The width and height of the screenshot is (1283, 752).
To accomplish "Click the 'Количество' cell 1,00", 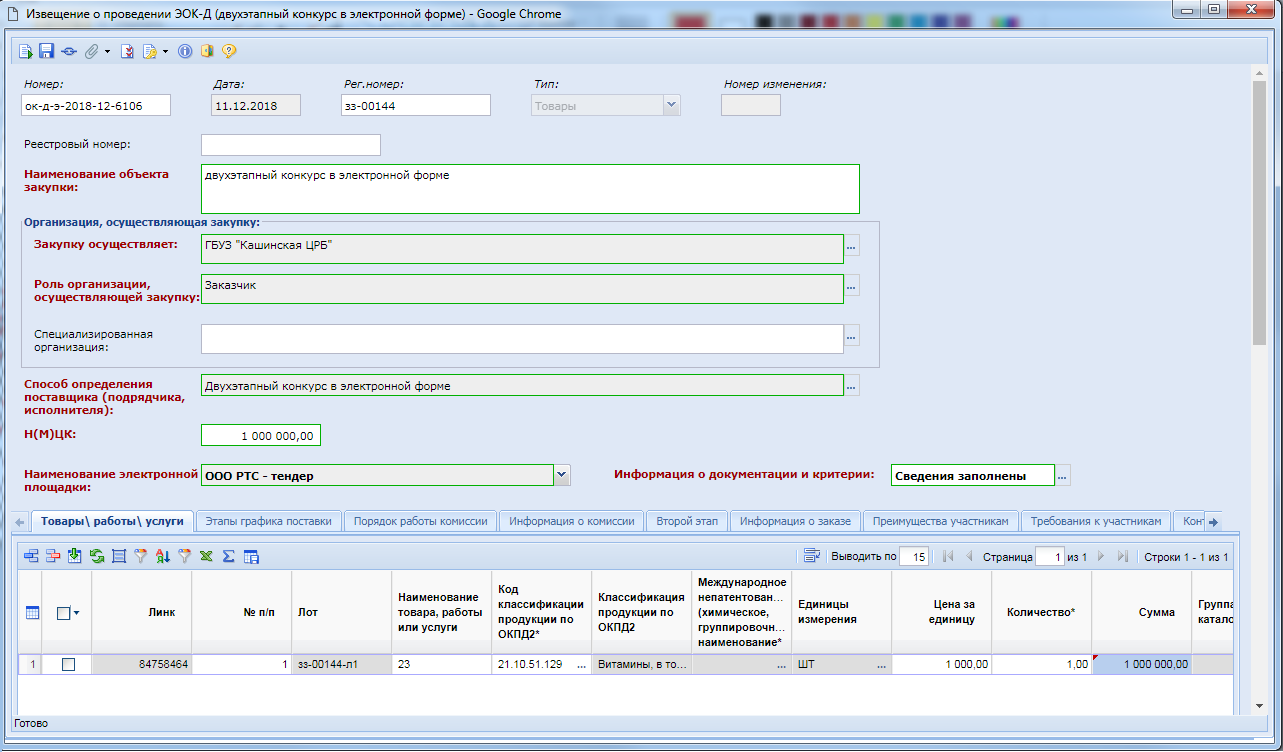I will tap(1041, 664).
